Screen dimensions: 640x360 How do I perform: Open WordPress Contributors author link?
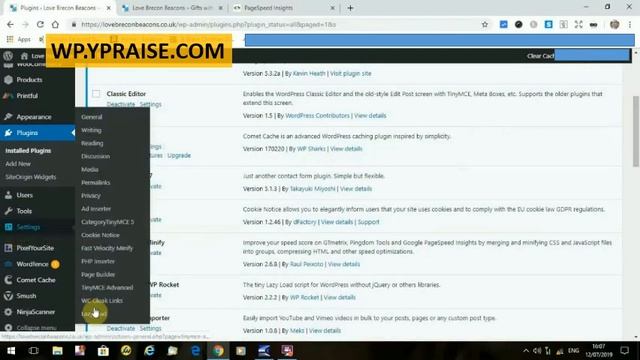pos(317,116)
